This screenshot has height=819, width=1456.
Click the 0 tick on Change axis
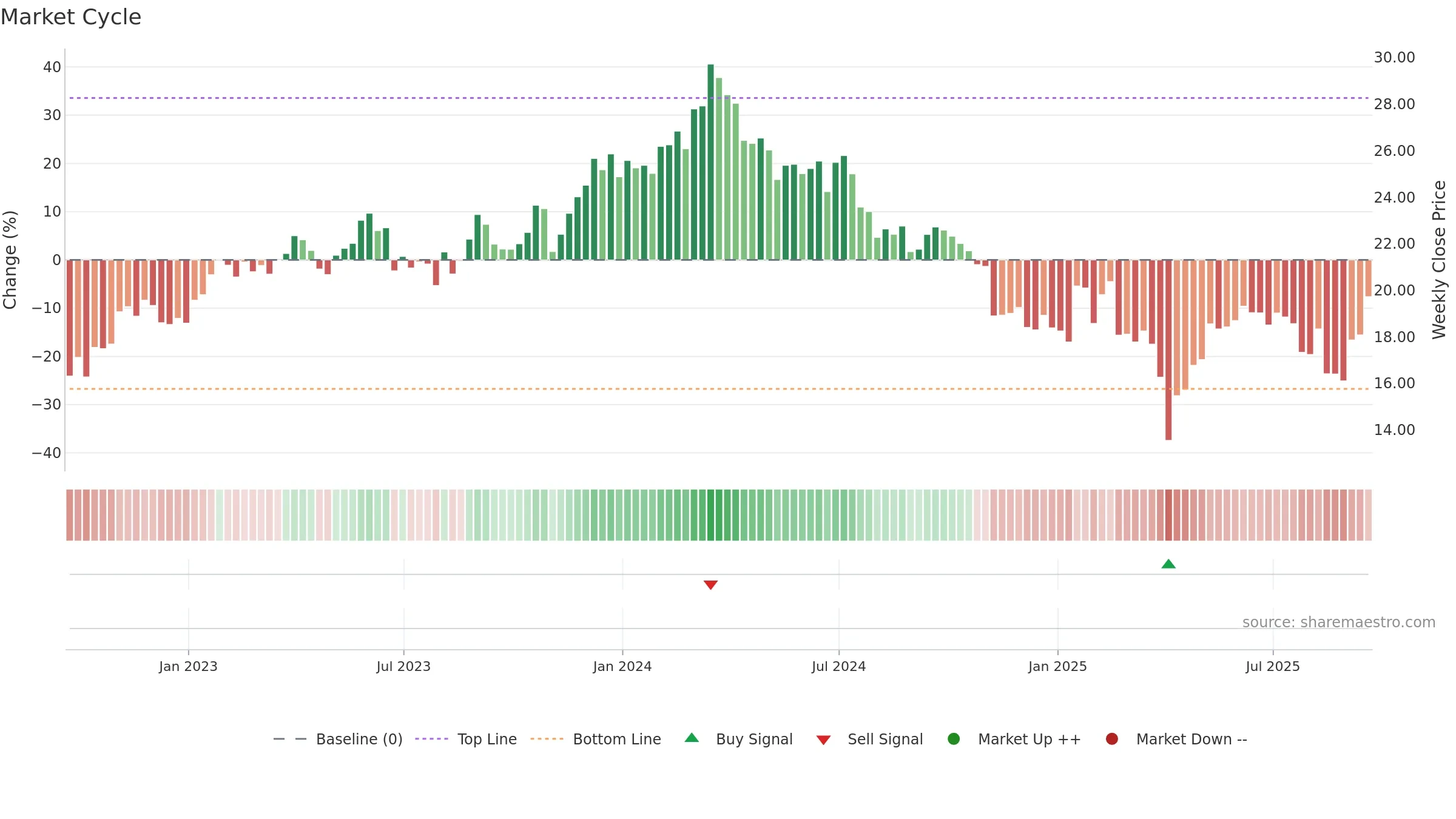57,260
